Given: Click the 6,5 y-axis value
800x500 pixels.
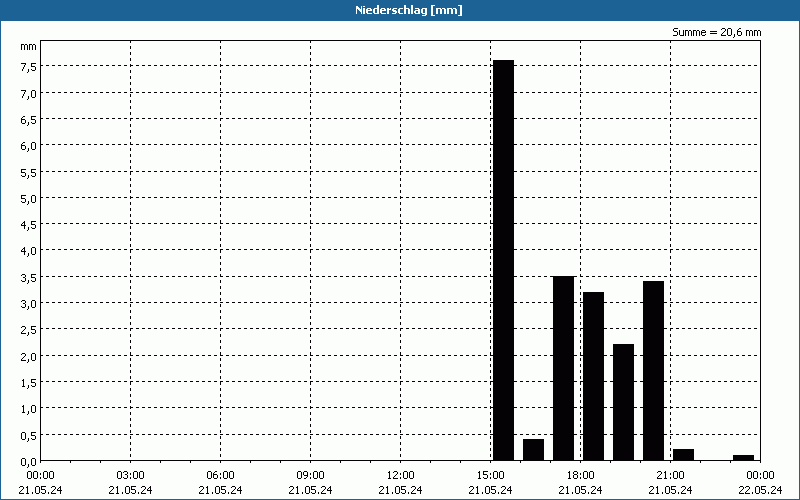Looking at the screenshot, I should pyautogui.click(x=28, y=120).
